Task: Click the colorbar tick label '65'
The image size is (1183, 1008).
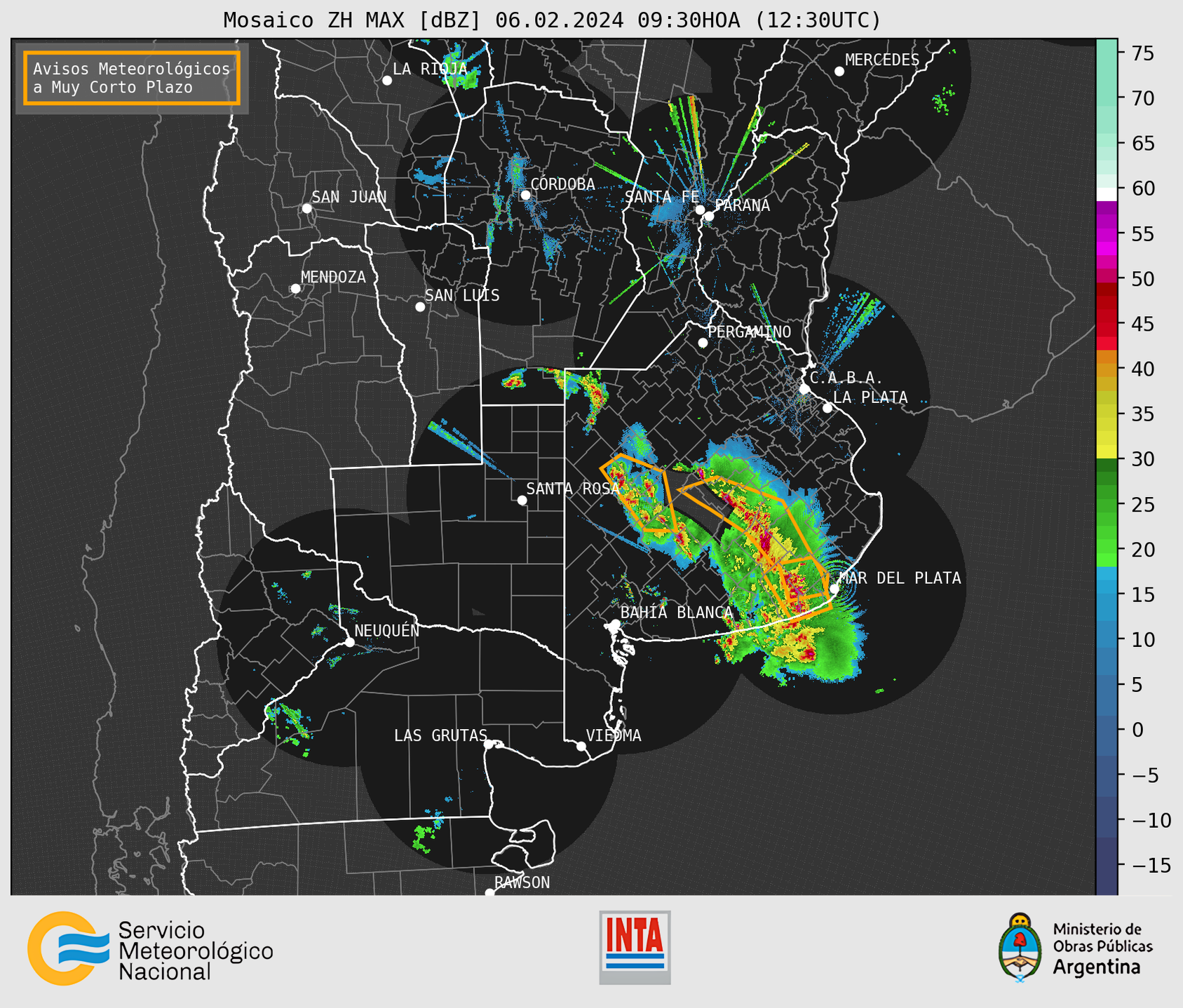Action: point(1143,144)
